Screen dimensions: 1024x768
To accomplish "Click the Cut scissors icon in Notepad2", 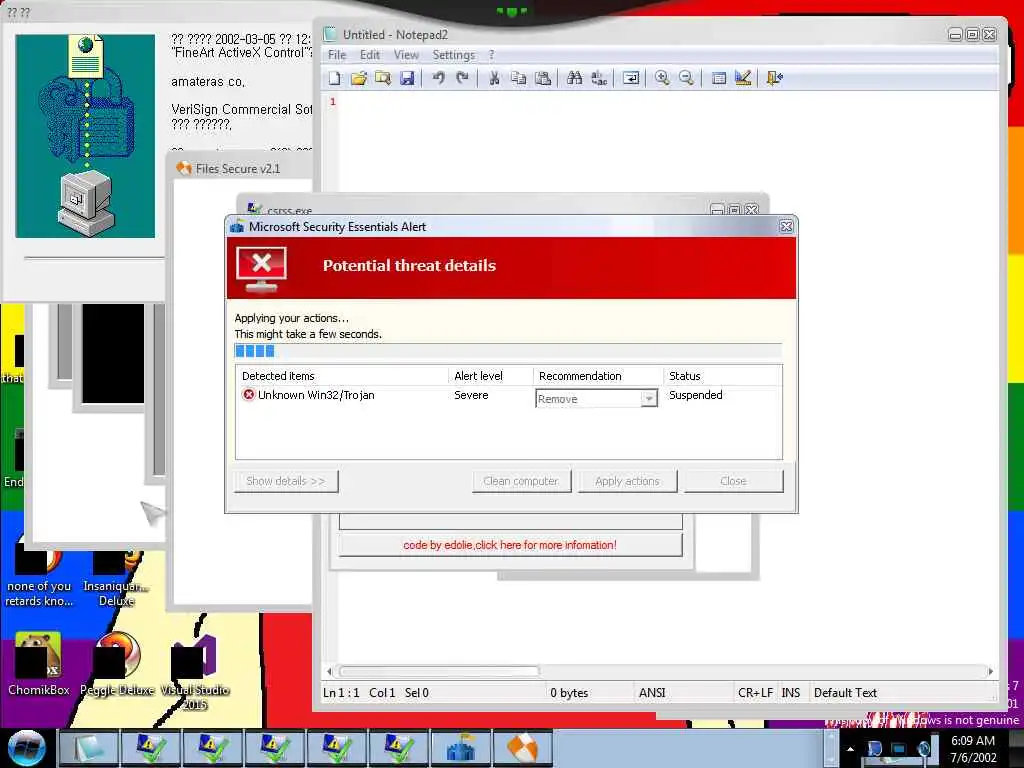I will click(x=494, y=78).
